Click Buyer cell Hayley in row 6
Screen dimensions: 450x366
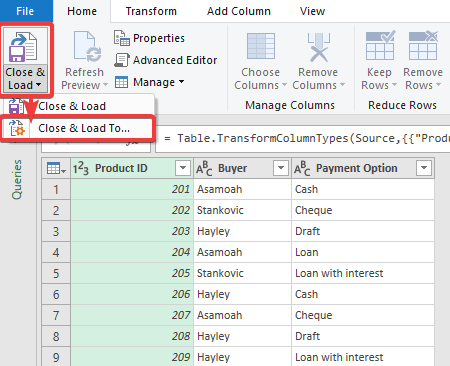[x=242, y=294]
